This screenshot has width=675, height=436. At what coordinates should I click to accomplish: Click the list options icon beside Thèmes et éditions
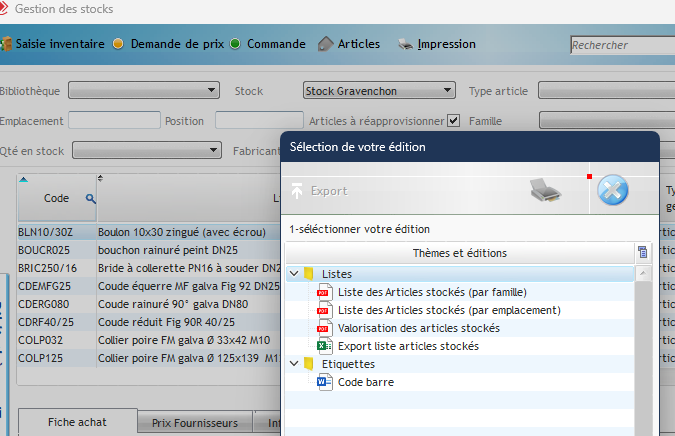click(x=643, y=252)
